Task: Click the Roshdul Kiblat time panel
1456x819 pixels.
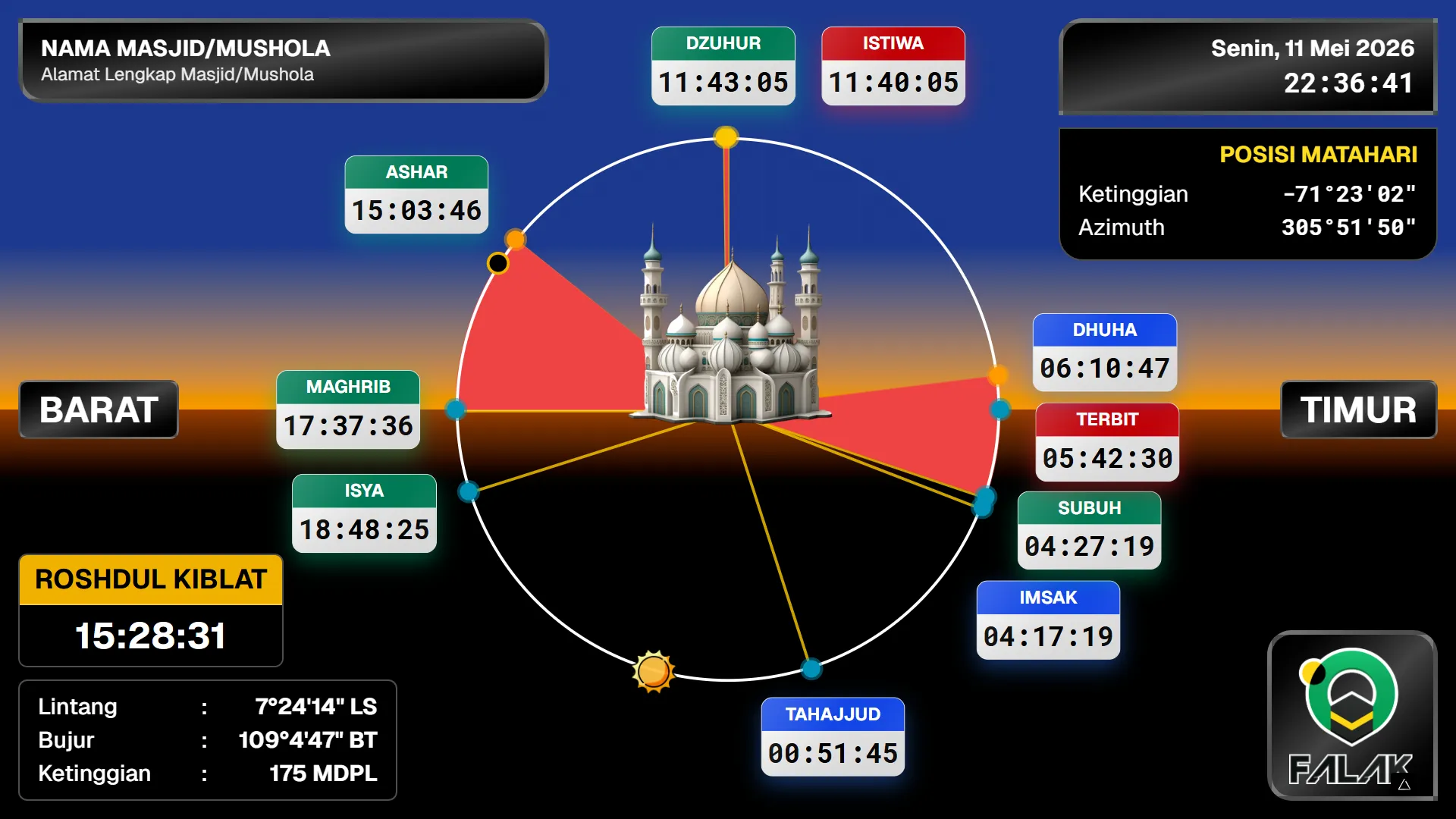Action: [151, 610]
